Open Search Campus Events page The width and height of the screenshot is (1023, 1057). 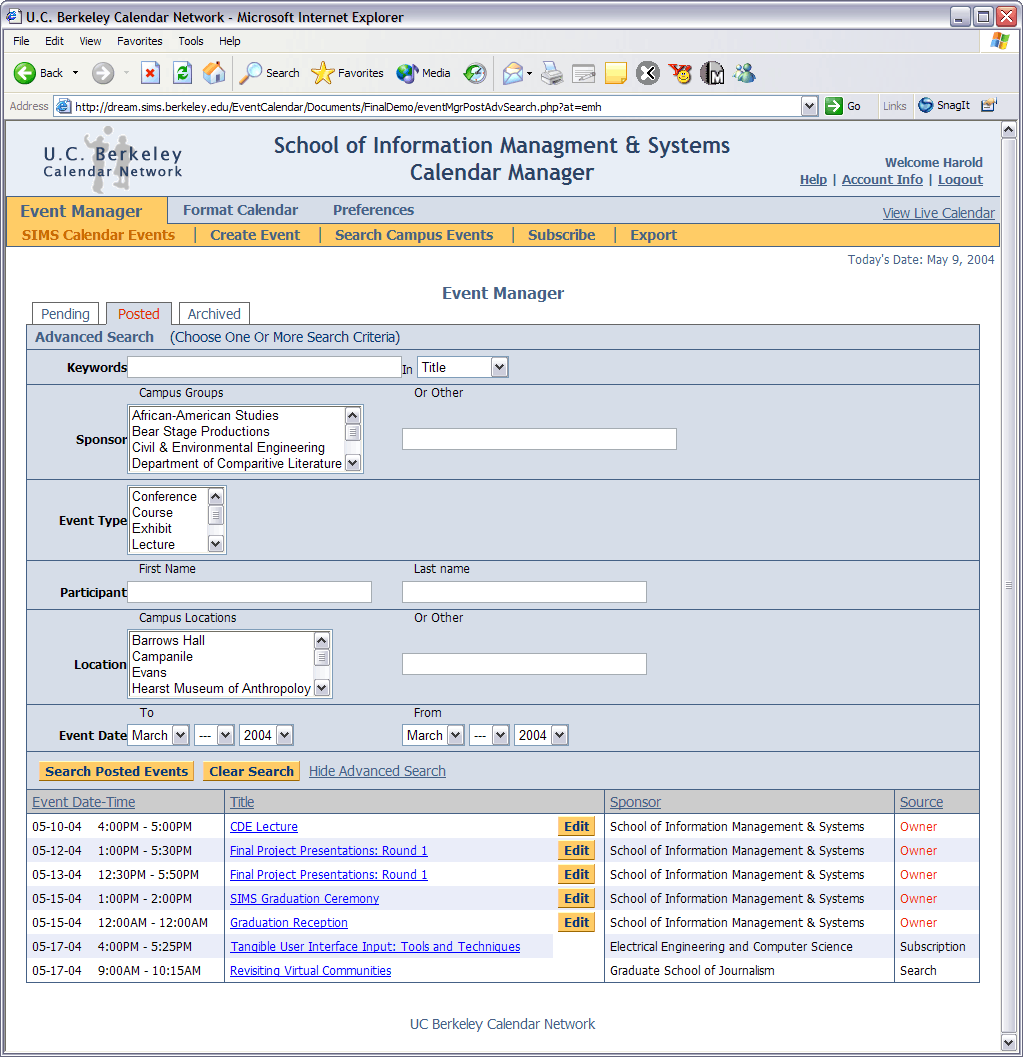pyautogui.click(x=414, y=235)
